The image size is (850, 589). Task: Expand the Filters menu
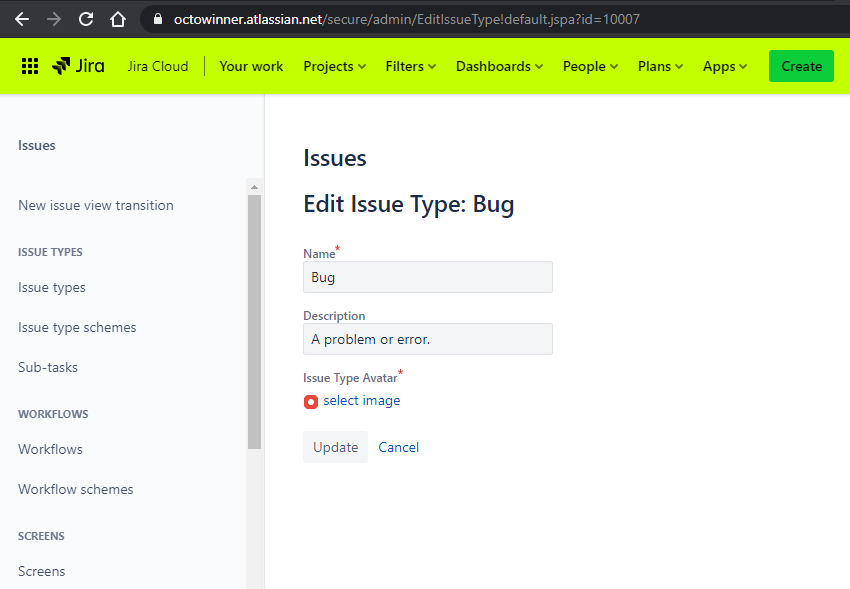(410, 66)
